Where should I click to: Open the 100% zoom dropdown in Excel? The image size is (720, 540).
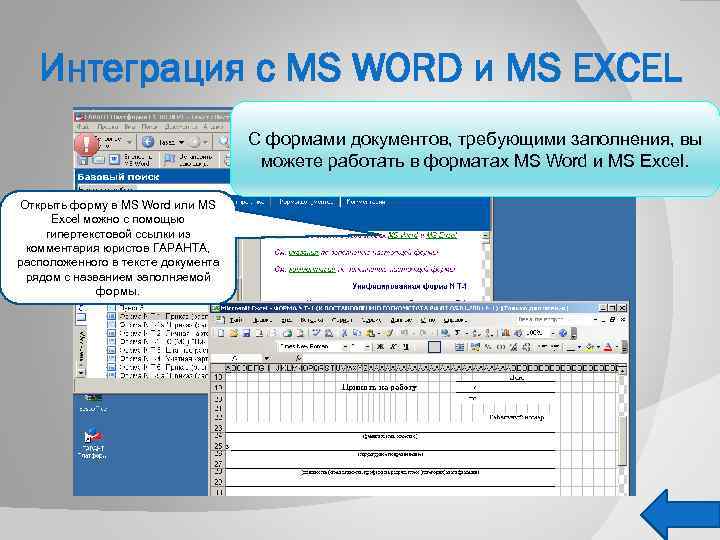[553, 333]
